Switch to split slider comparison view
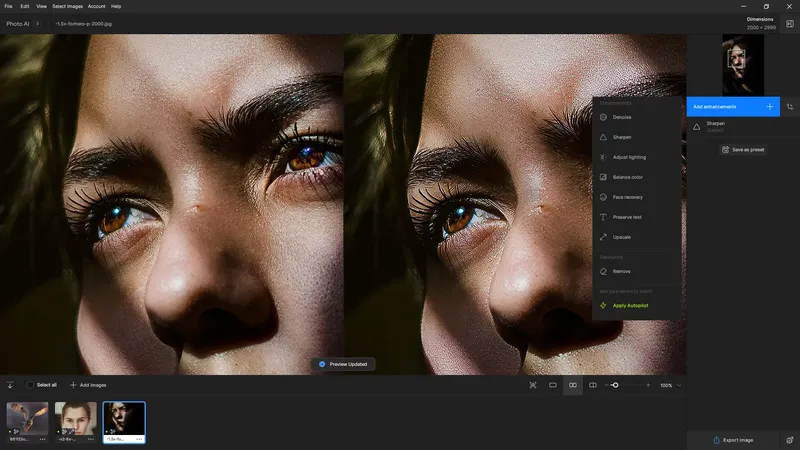This screenshot has height=450, width=800. coord(592,385)
